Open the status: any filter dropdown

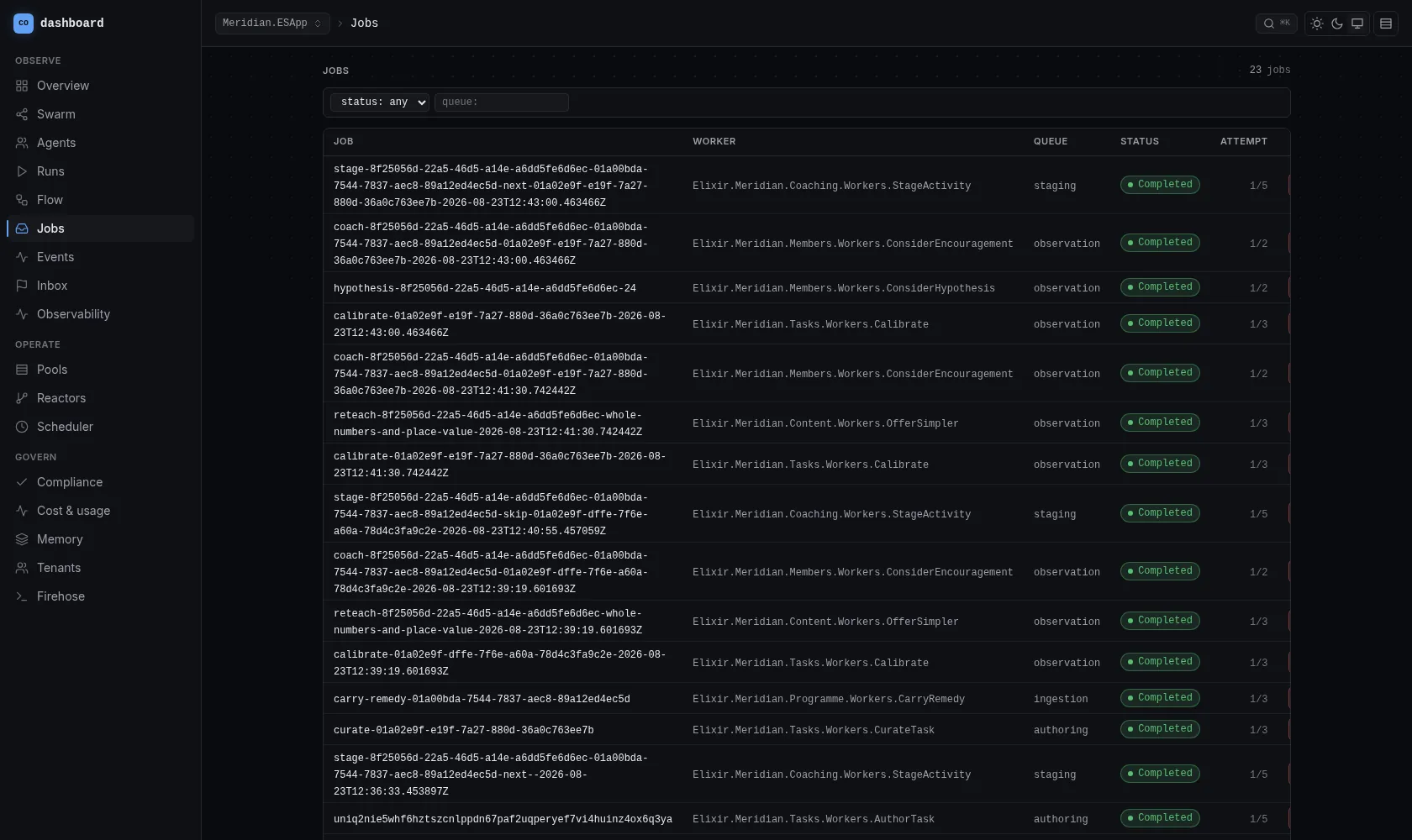tap(380, 102)
